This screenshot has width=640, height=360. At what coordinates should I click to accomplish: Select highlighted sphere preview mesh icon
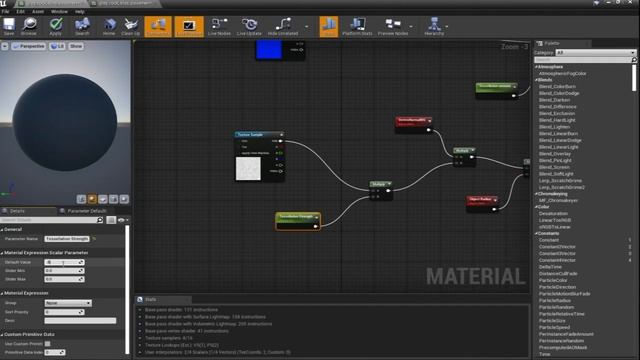point(92,199)
